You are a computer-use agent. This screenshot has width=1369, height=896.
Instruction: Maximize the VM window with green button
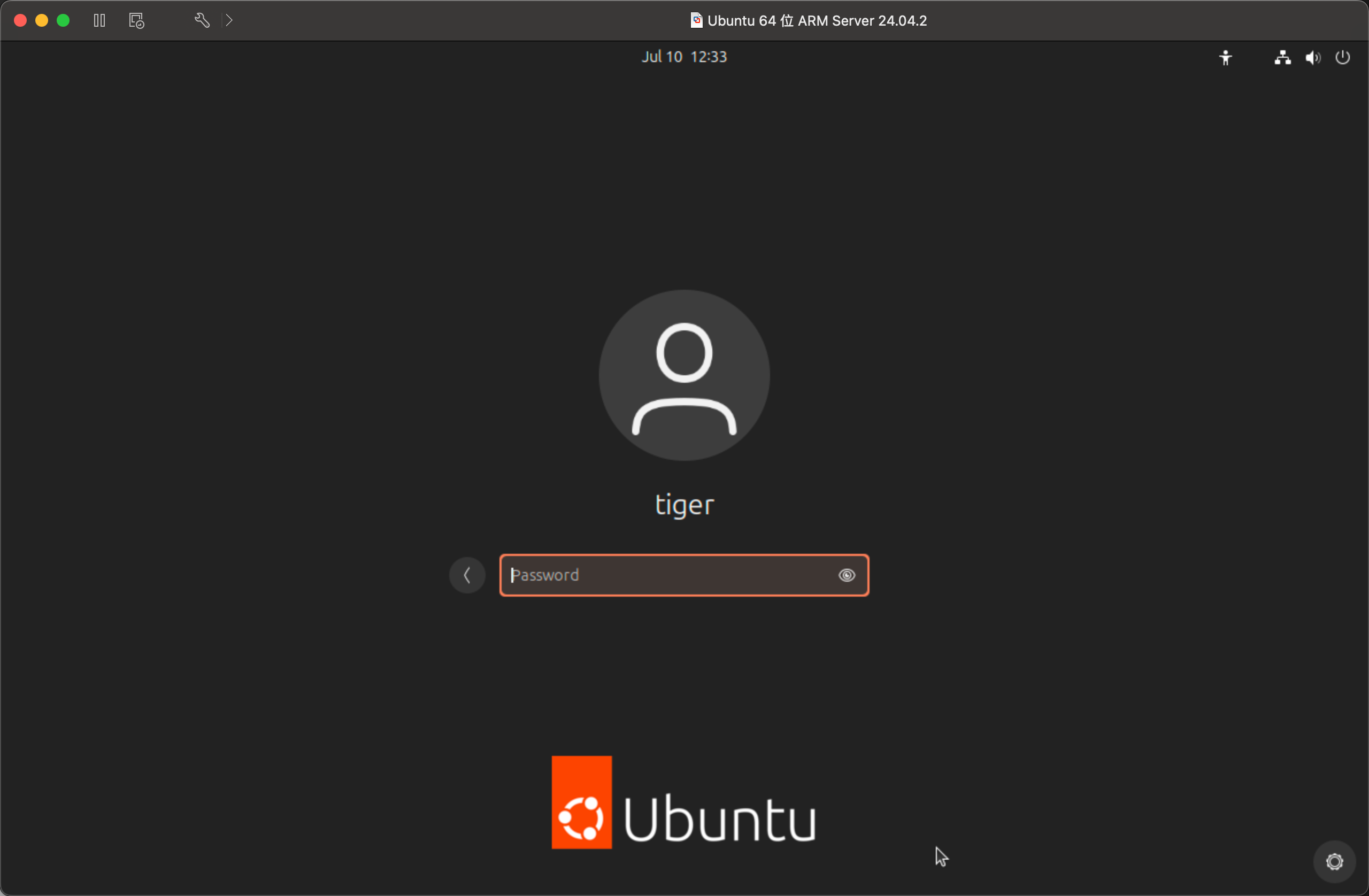[x=63, y=21]
